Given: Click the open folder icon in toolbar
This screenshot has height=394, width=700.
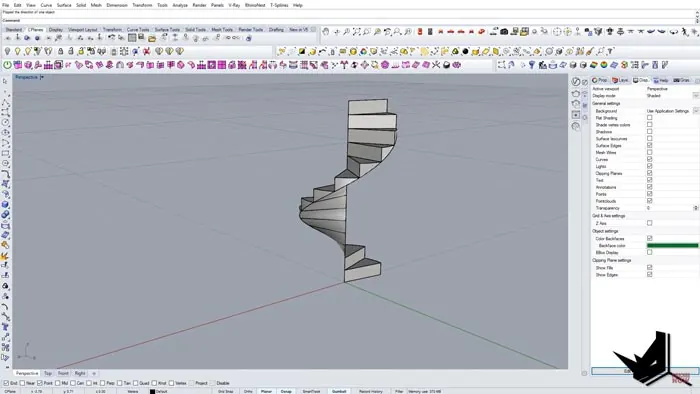Looking at the screenshot, I should 152,38.
